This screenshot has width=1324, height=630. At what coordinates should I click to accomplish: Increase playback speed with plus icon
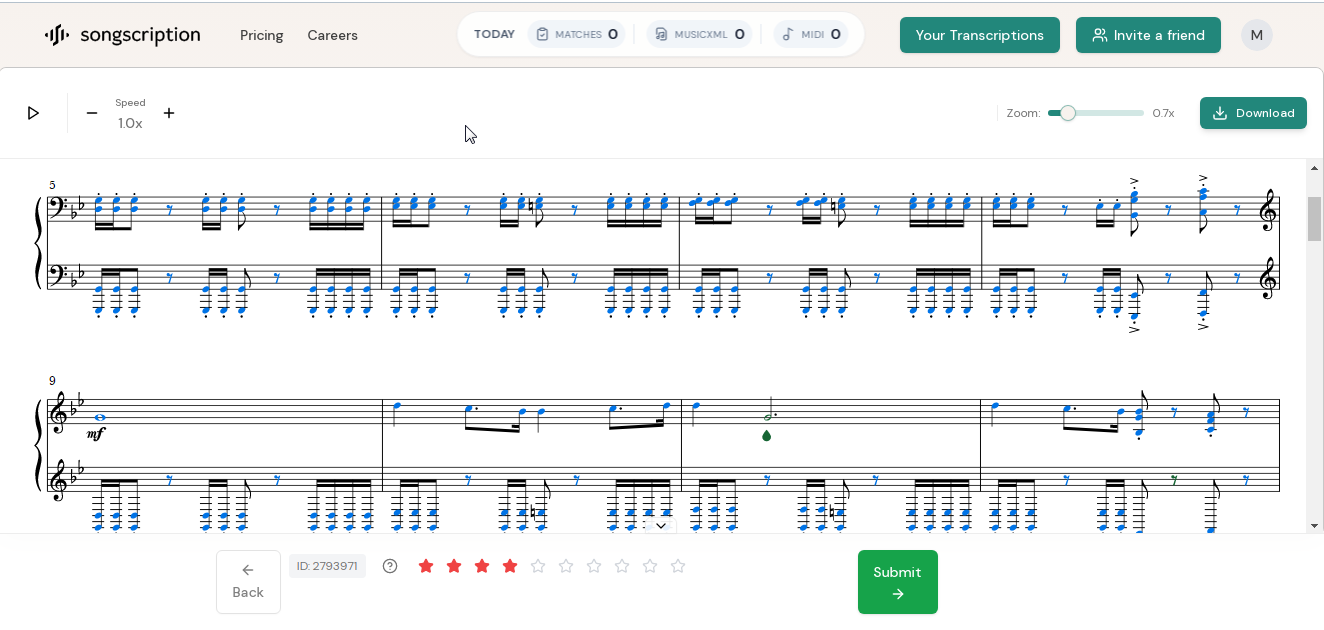pos(169,113)
